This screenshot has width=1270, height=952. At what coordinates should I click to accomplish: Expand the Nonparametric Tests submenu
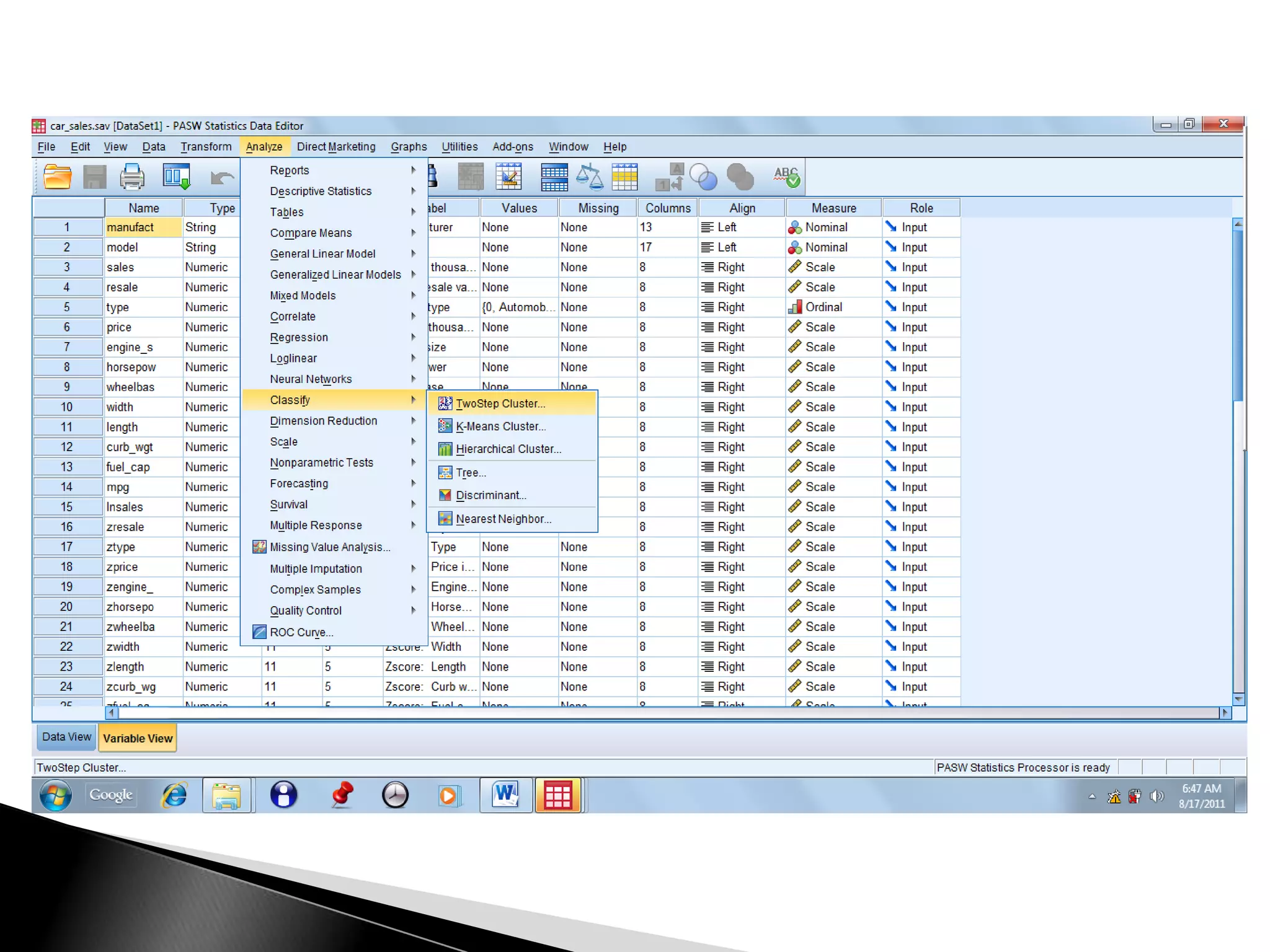pos(334,463)
